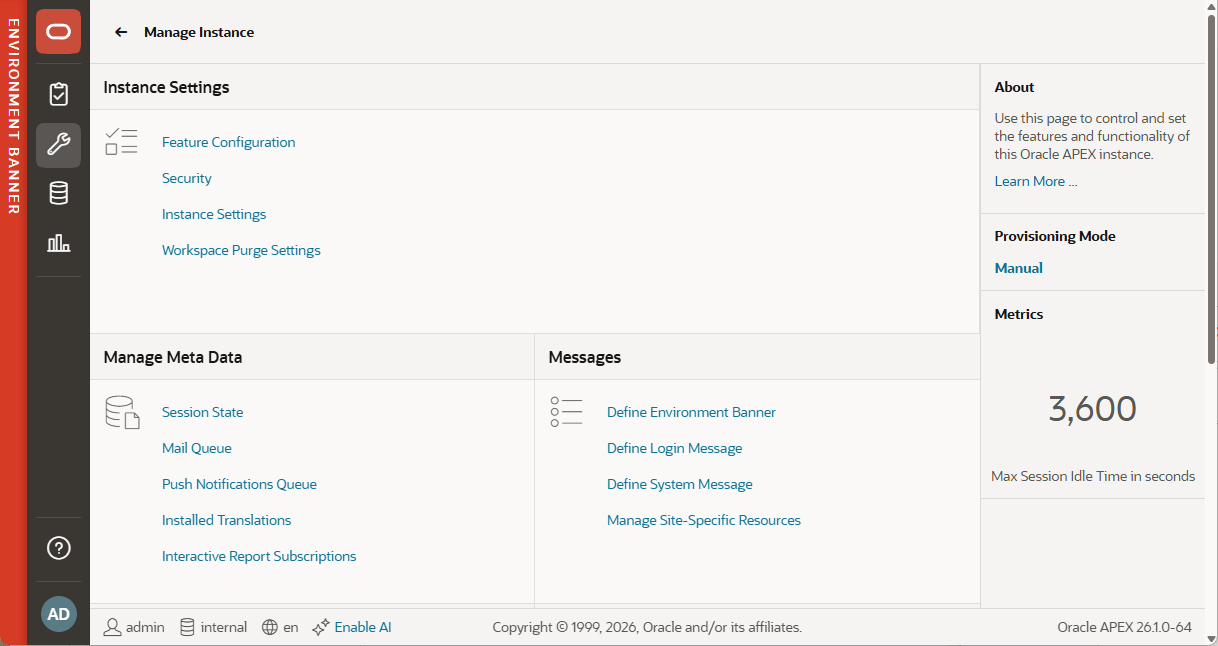The width and height of the screenshot is (1218, 646).
Task: Click the Messages list icon
Action: point(566,412)
